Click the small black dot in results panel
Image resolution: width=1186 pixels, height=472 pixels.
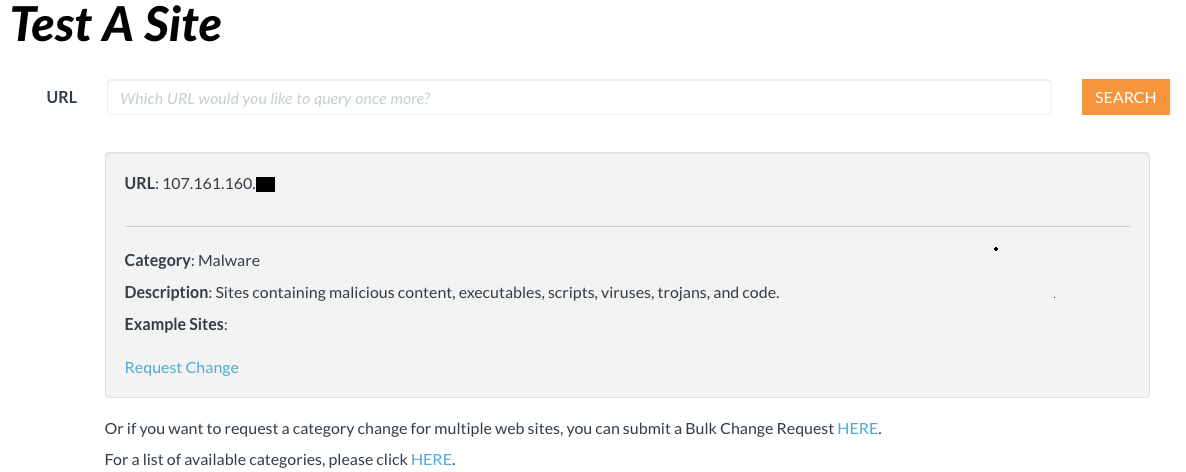(x=996, y=248)
